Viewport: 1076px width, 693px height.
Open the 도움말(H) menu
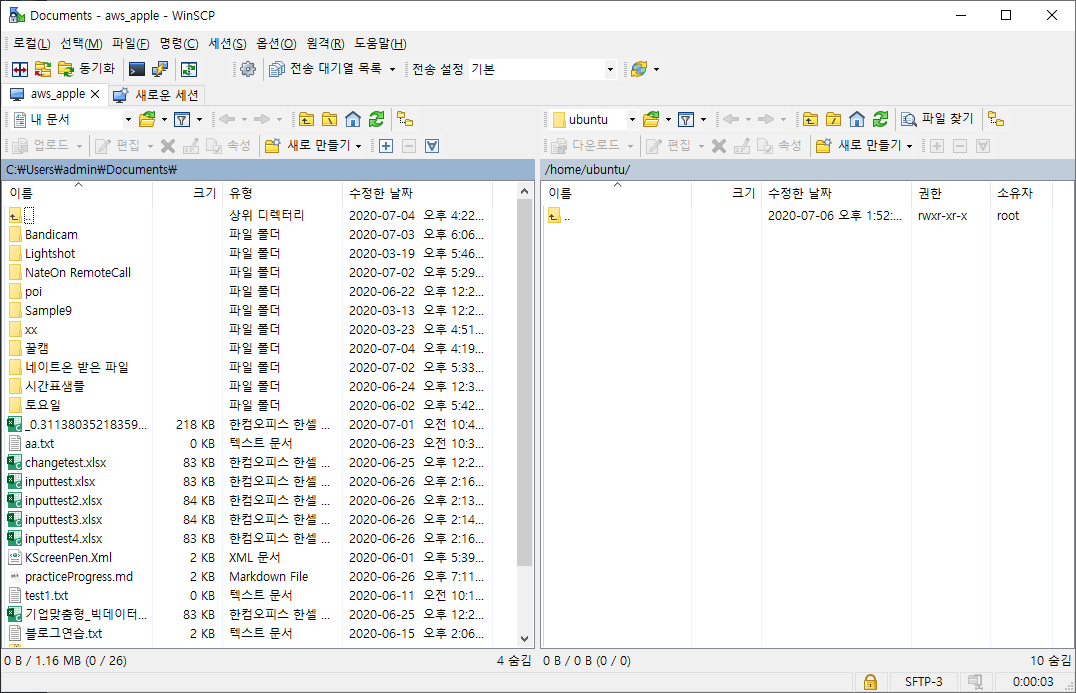[x=380, y=43]
